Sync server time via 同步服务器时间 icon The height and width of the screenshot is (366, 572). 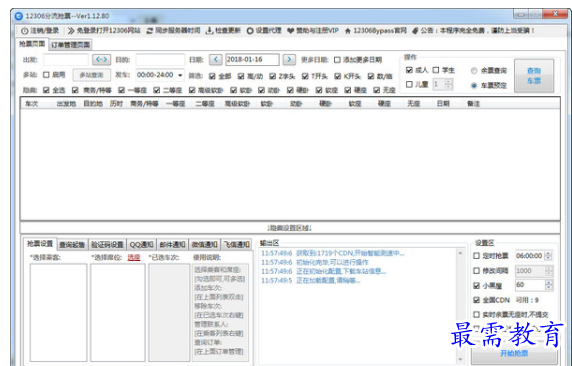[x=150, y=31]
